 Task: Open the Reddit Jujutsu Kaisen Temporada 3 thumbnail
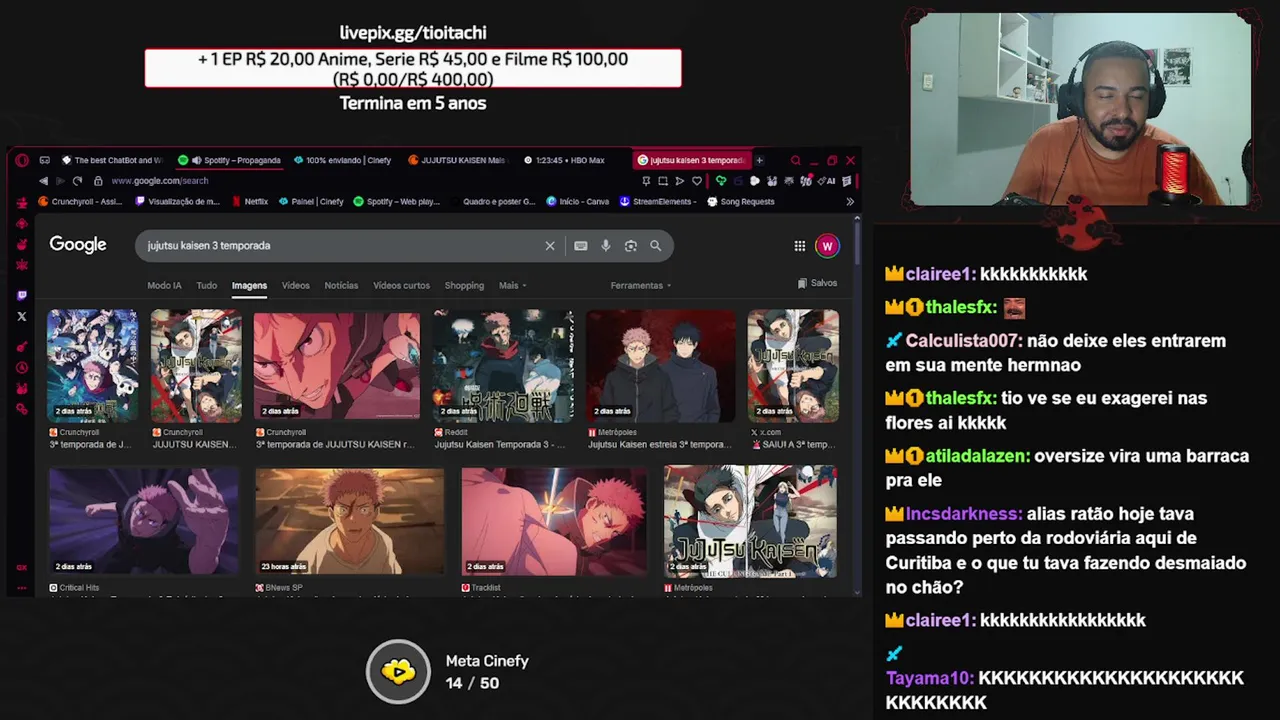[x=503, y=366]
